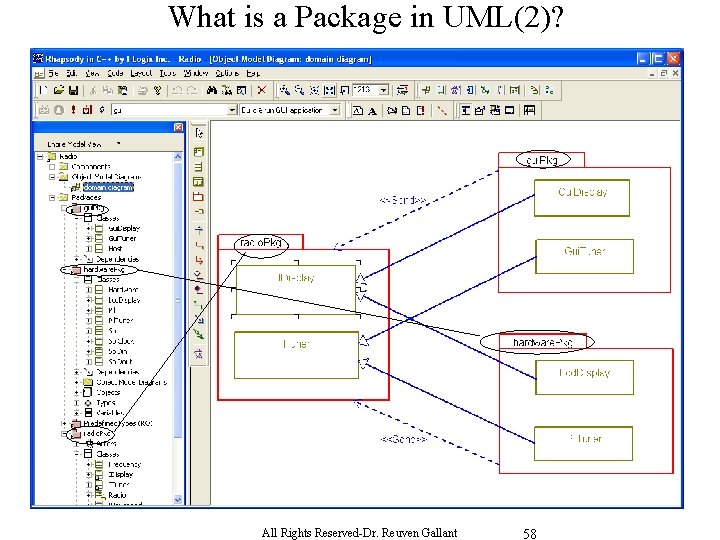The width and height of the screenshot is (720, 540).
Task: Click the New project toolbar icon
Action: (x=44, y=90)
